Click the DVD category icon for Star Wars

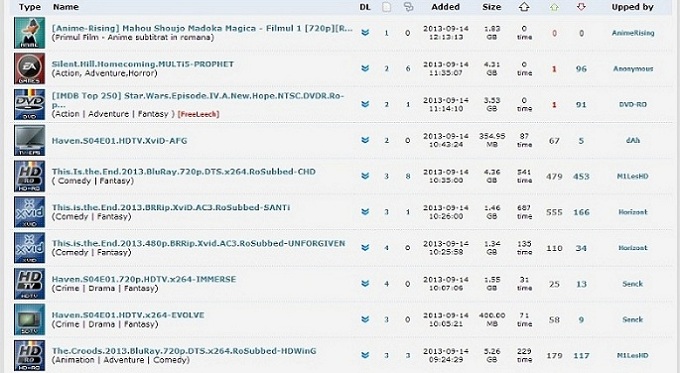click(29, 105)
